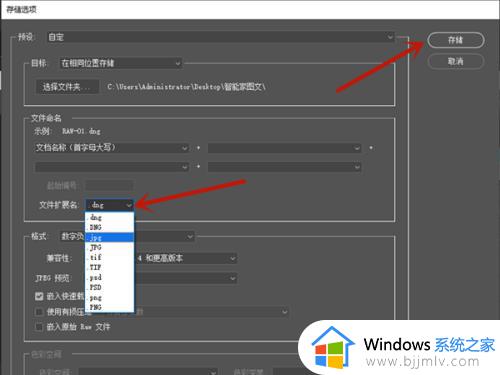Click the folder path C:\Users\Administrator\Desktop text
This screenshot has height=375, width=500.
click(186, 87)
